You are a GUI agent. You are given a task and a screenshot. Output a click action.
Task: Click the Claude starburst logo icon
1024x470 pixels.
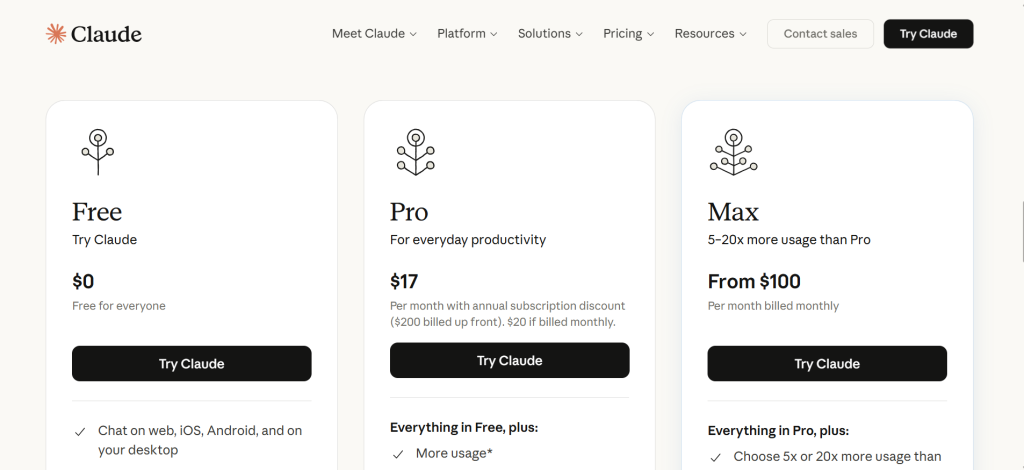pos(55,34)
